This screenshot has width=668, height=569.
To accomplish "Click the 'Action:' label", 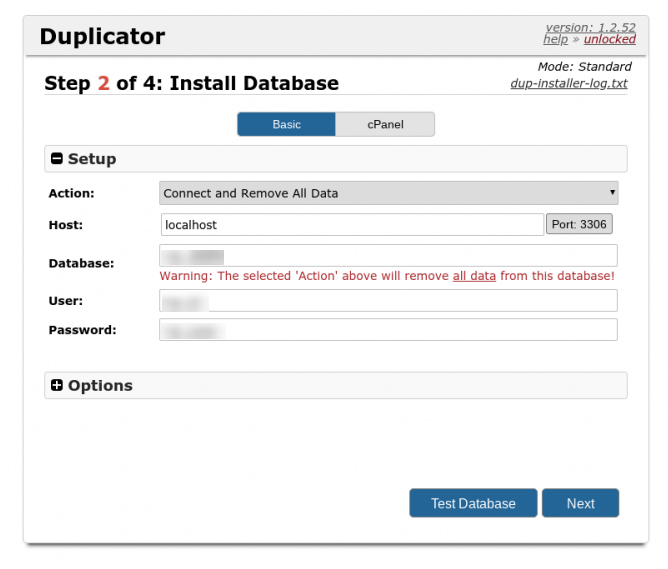I will click(72, 193).
